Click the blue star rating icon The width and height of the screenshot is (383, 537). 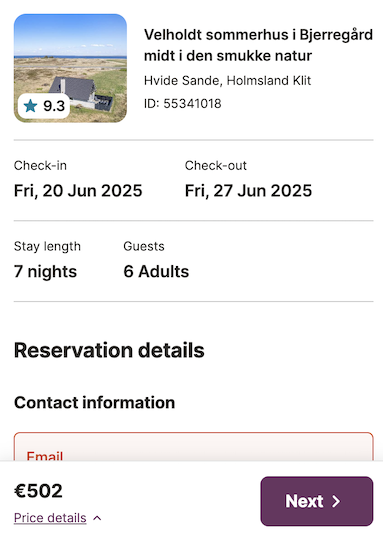coord(30,106)
